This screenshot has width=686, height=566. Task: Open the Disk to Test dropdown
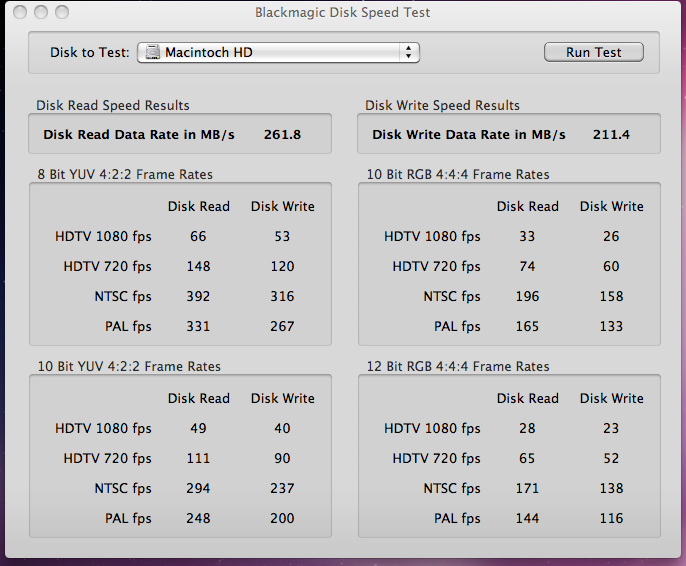coord(278,52)
